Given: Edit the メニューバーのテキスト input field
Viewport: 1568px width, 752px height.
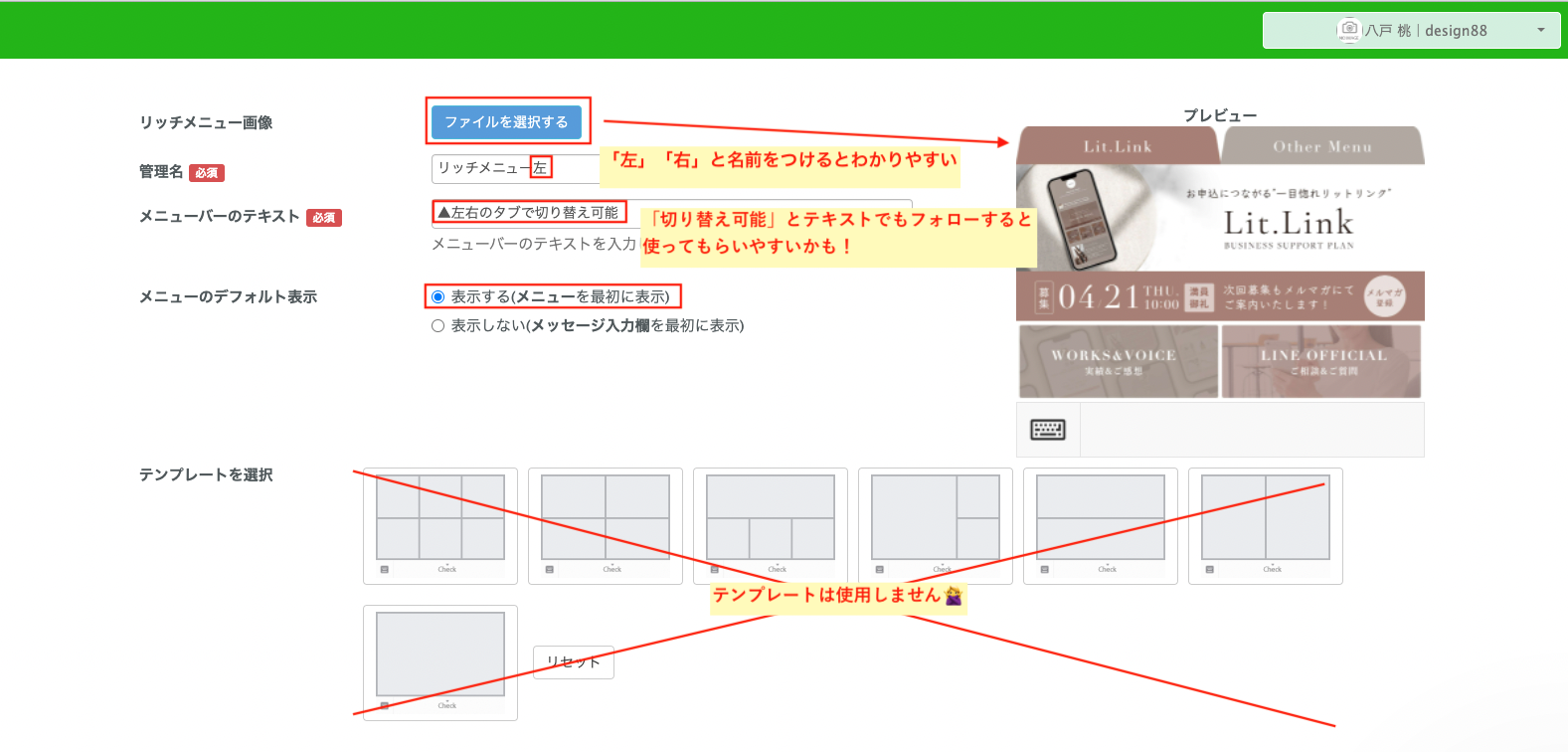Looking at the screenshot, I should point(671,213).
